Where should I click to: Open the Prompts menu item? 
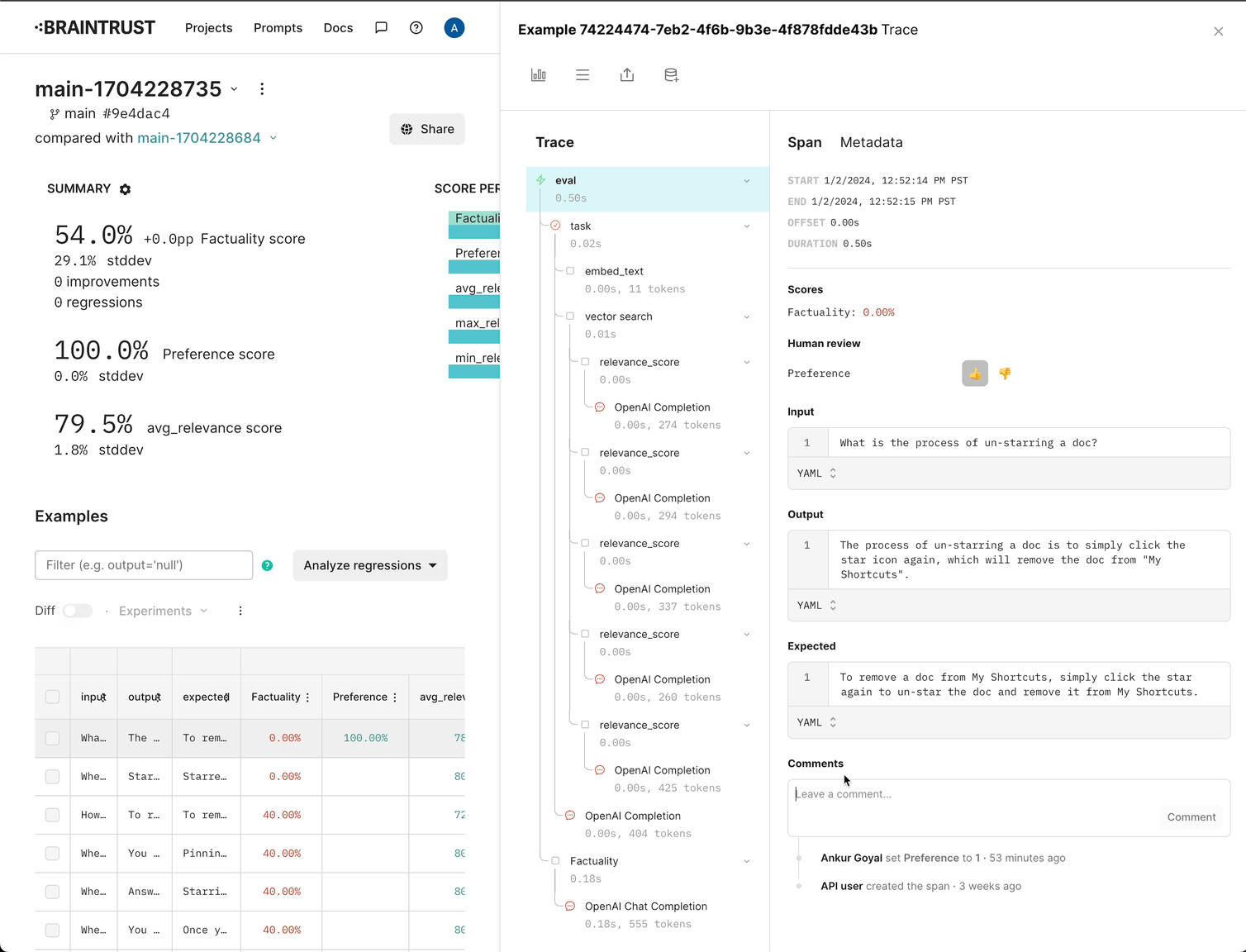pyautogui.click(x=278, y=28)
